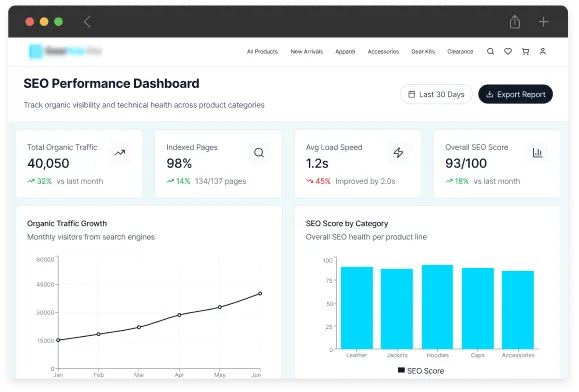Open Accessories in the navbar
Viewport: 579px width, 392px height.
point(383,52)
